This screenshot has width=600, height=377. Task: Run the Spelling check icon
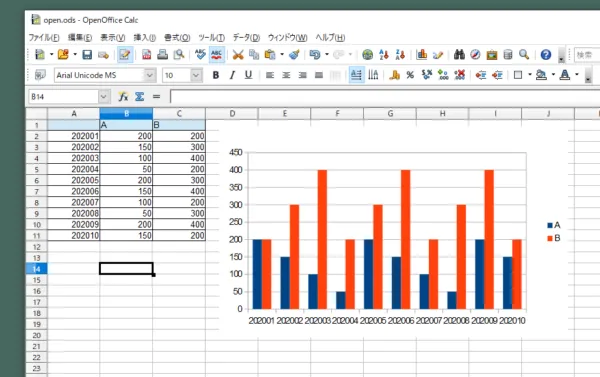(x=200, y=55)
